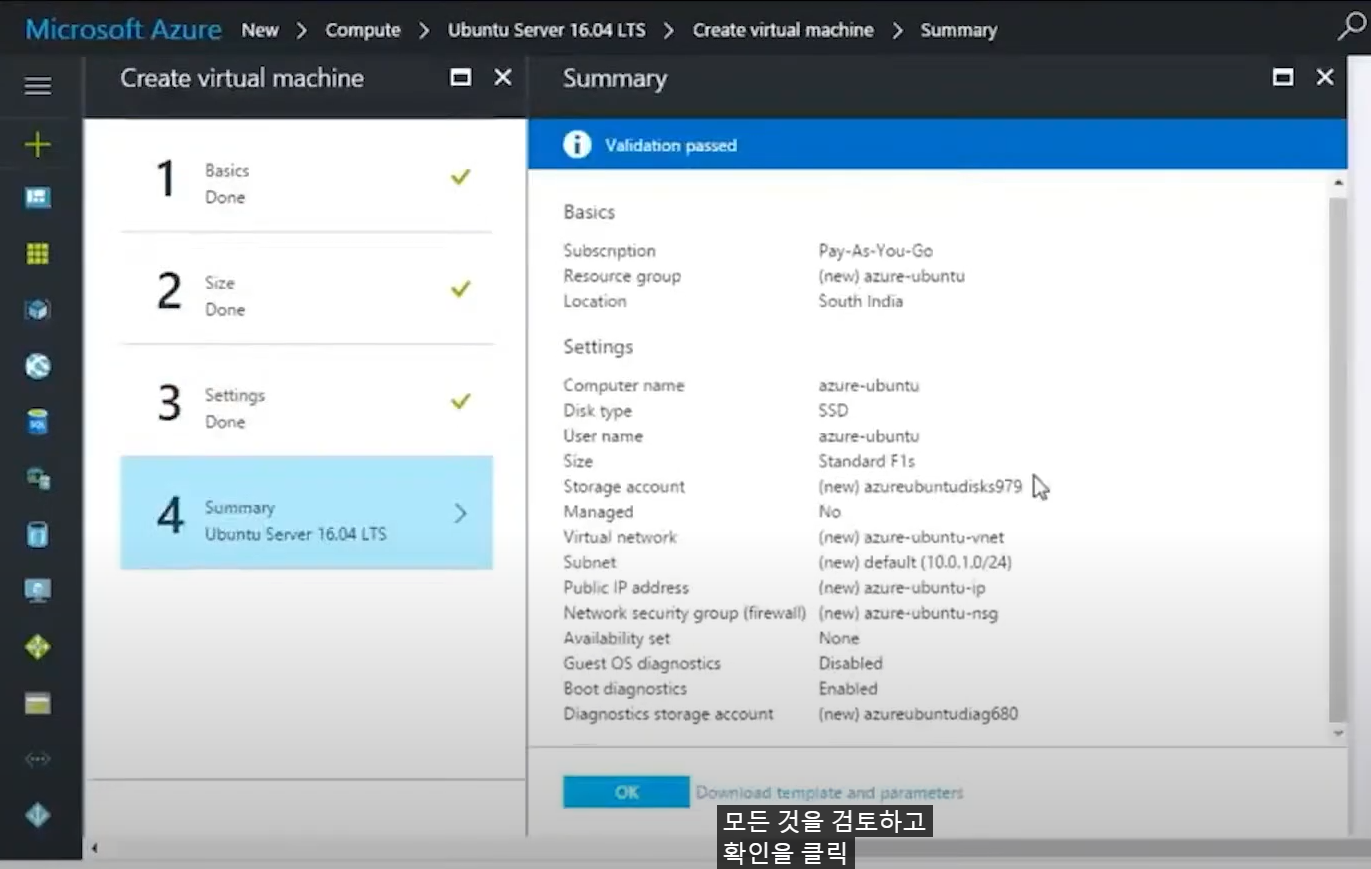Open the Dashboard icon in the sidebar

[38, 198]
